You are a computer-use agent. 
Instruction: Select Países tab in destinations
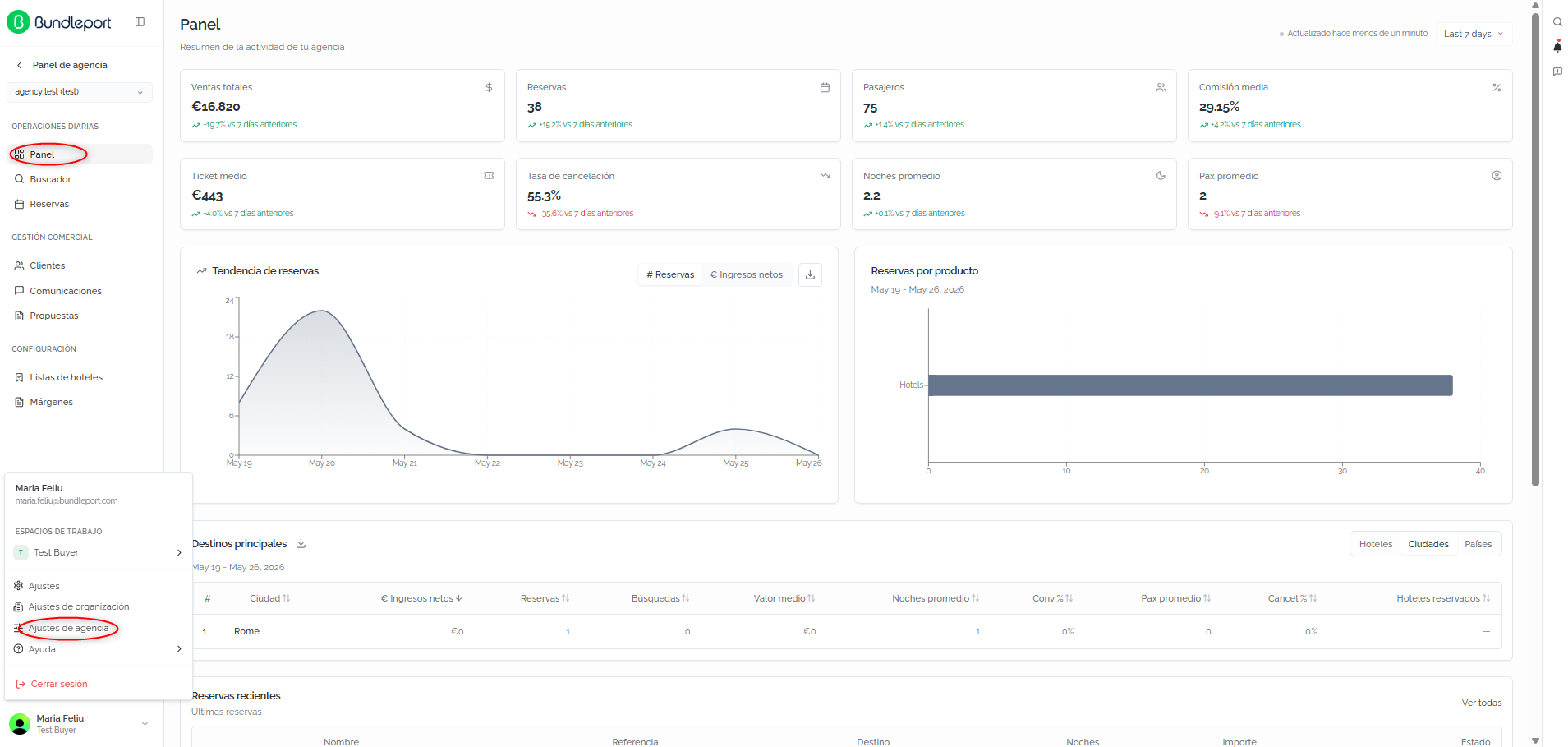point(1478,544)
